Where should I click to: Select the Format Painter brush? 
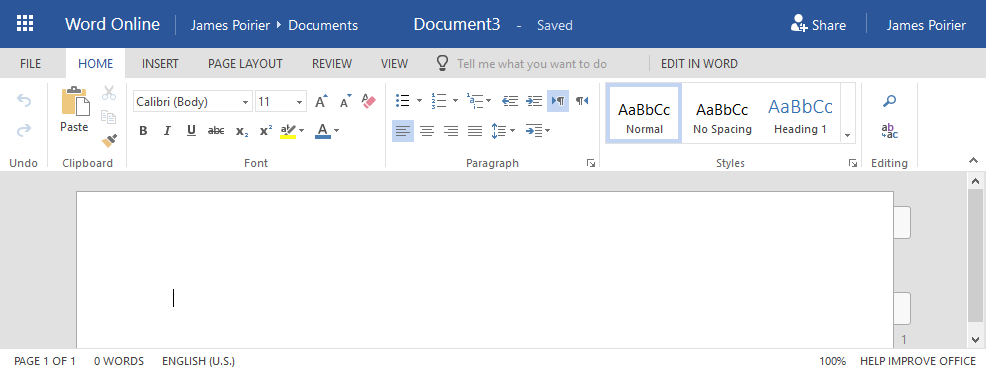pyautogui.click(x=109, y=140)
